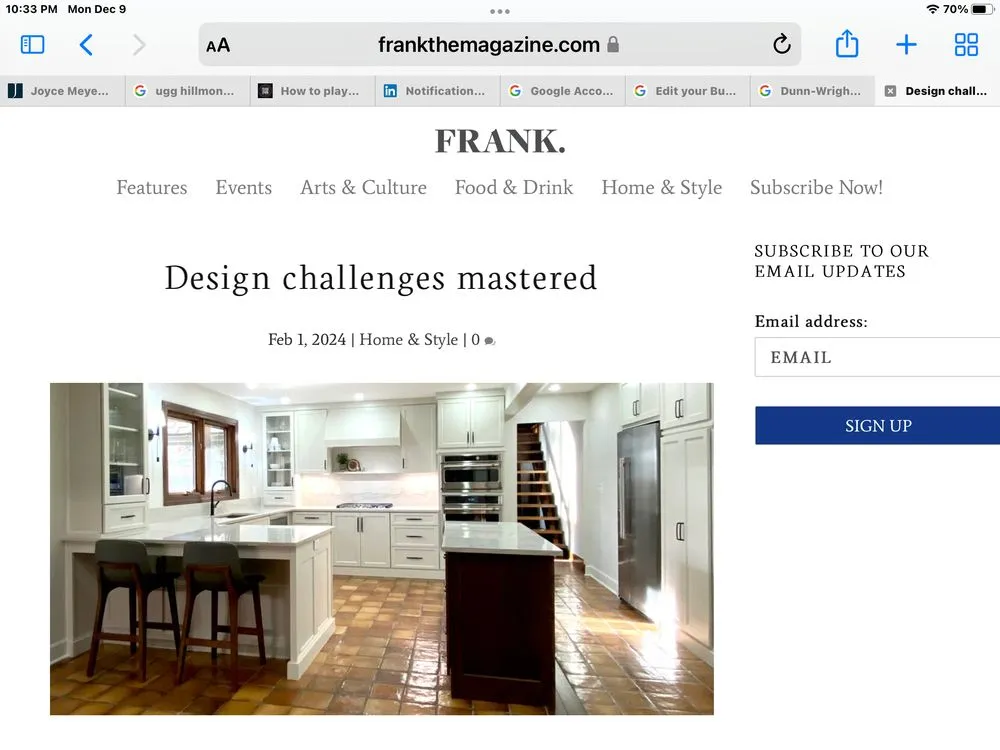This screenshot has width=1000, height=750.
Task: Click the Home & Style category link
Action: point(408,339)
